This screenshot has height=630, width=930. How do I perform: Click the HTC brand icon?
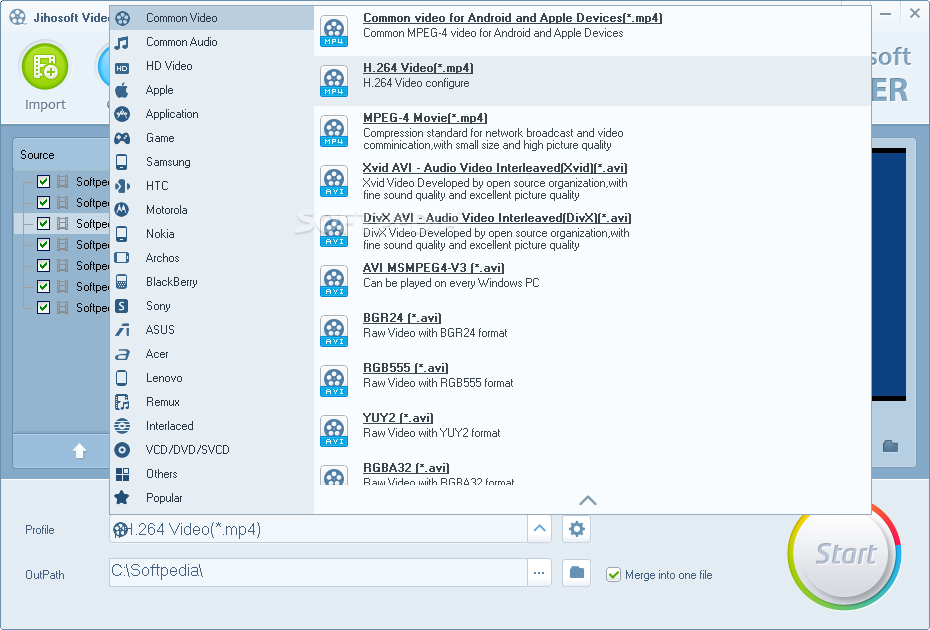[x=122, y=186]
